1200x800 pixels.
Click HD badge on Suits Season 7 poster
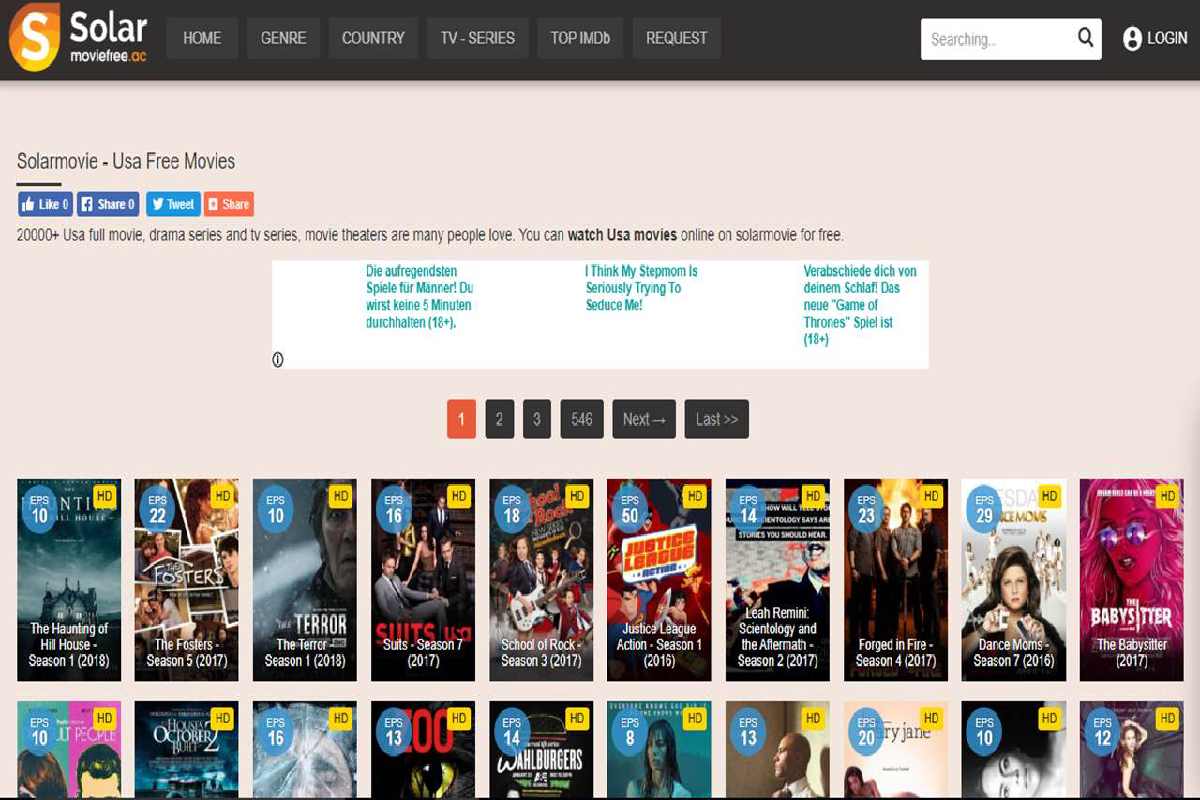[459, 496]
